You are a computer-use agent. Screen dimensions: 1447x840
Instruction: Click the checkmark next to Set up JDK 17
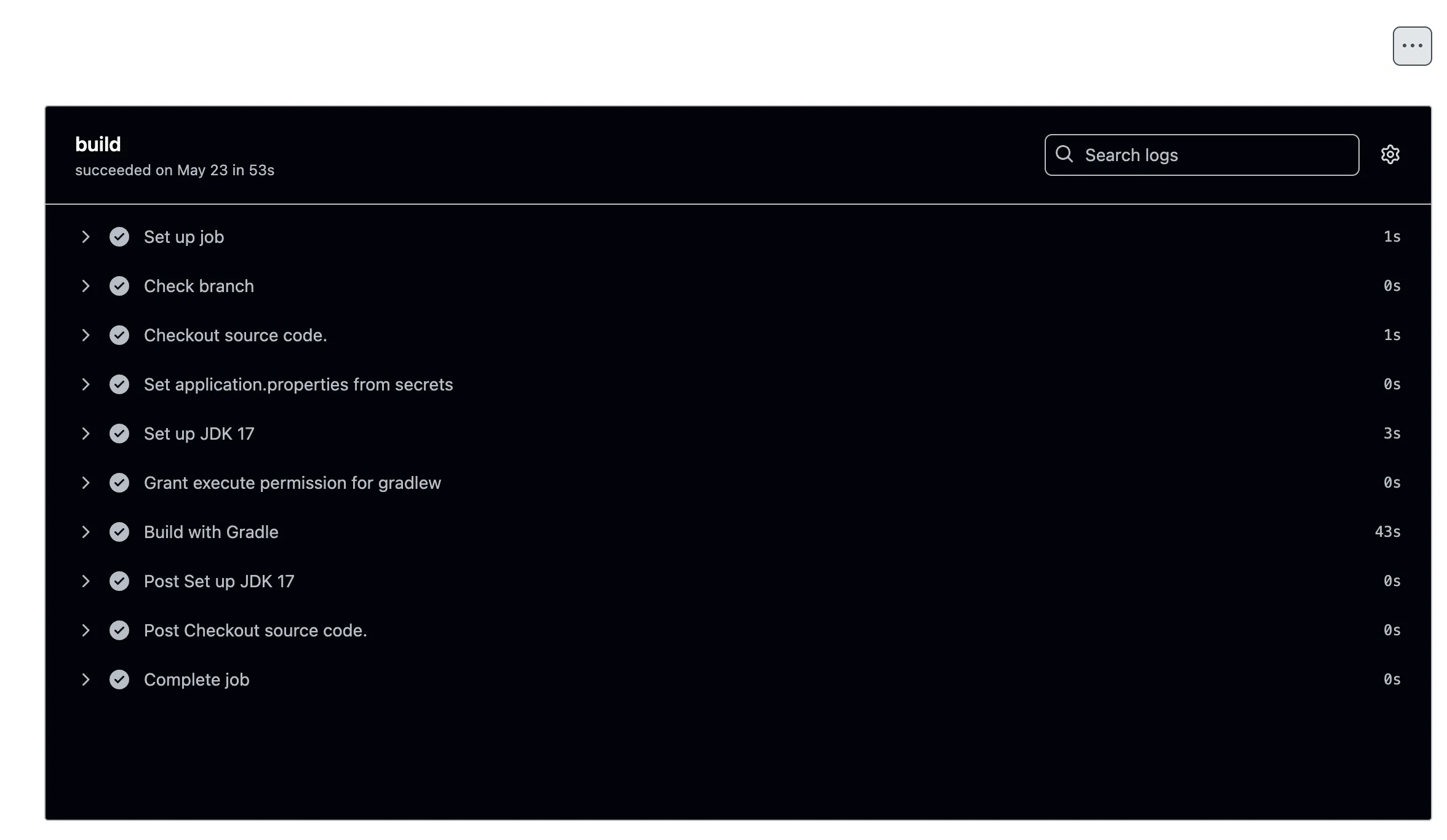(x=119, y=434)
